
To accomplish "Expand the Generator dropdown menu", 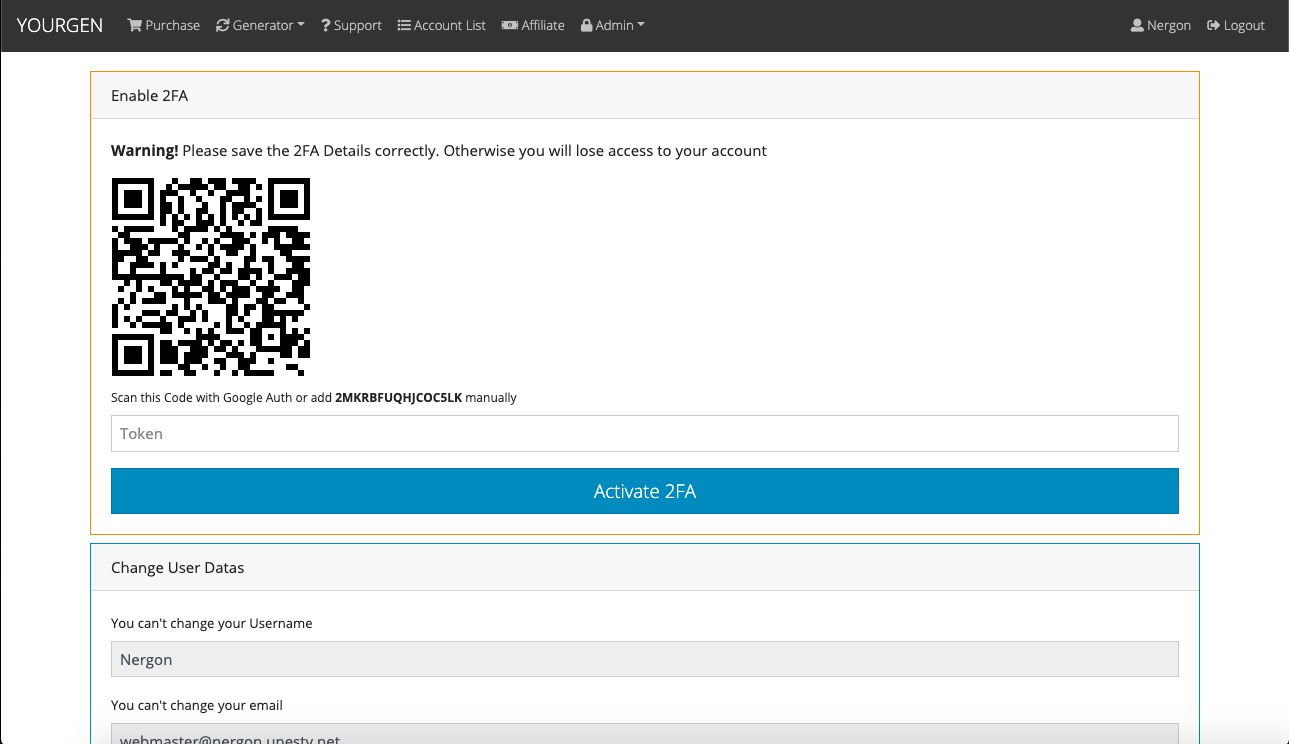I will tap(260, 25).
